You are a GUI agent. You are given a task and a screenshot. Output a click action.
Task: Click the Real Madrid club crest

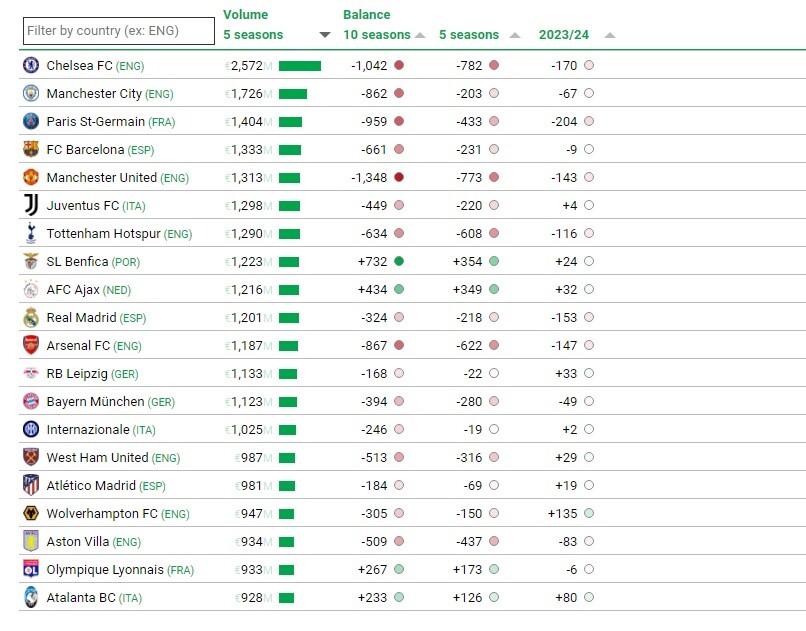point(31,317)
